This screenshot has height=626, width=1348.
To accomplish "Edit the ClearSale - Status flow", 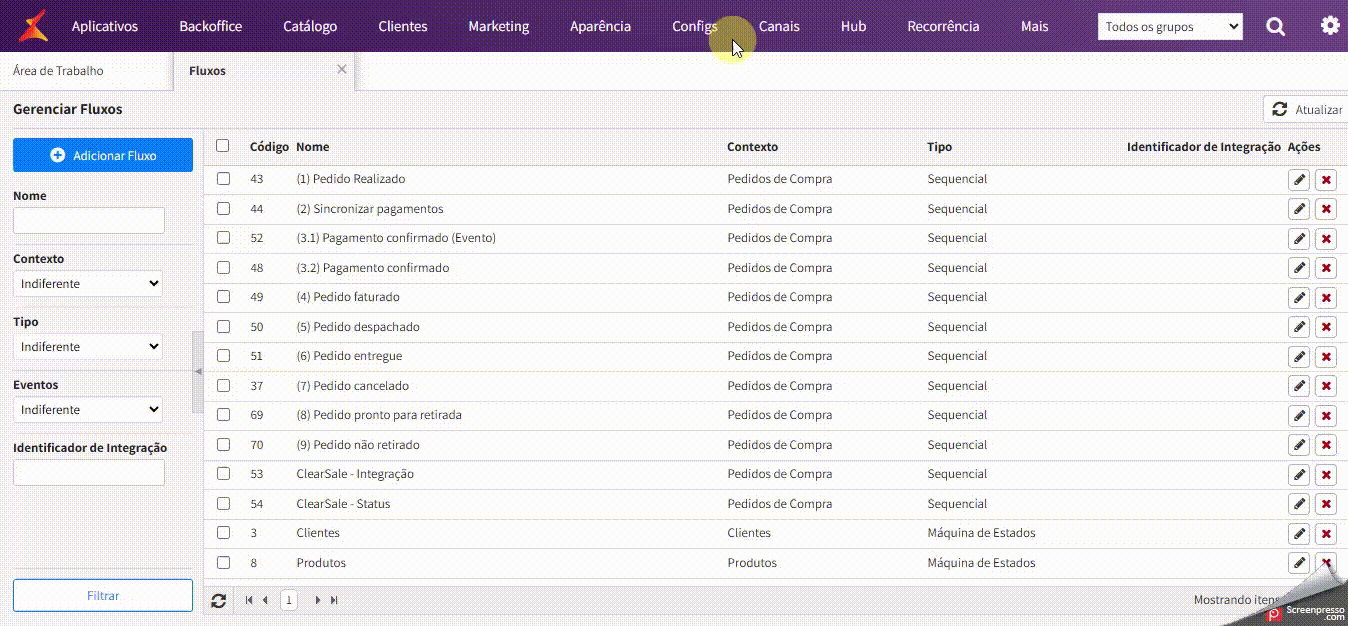I will point(1299,504).
